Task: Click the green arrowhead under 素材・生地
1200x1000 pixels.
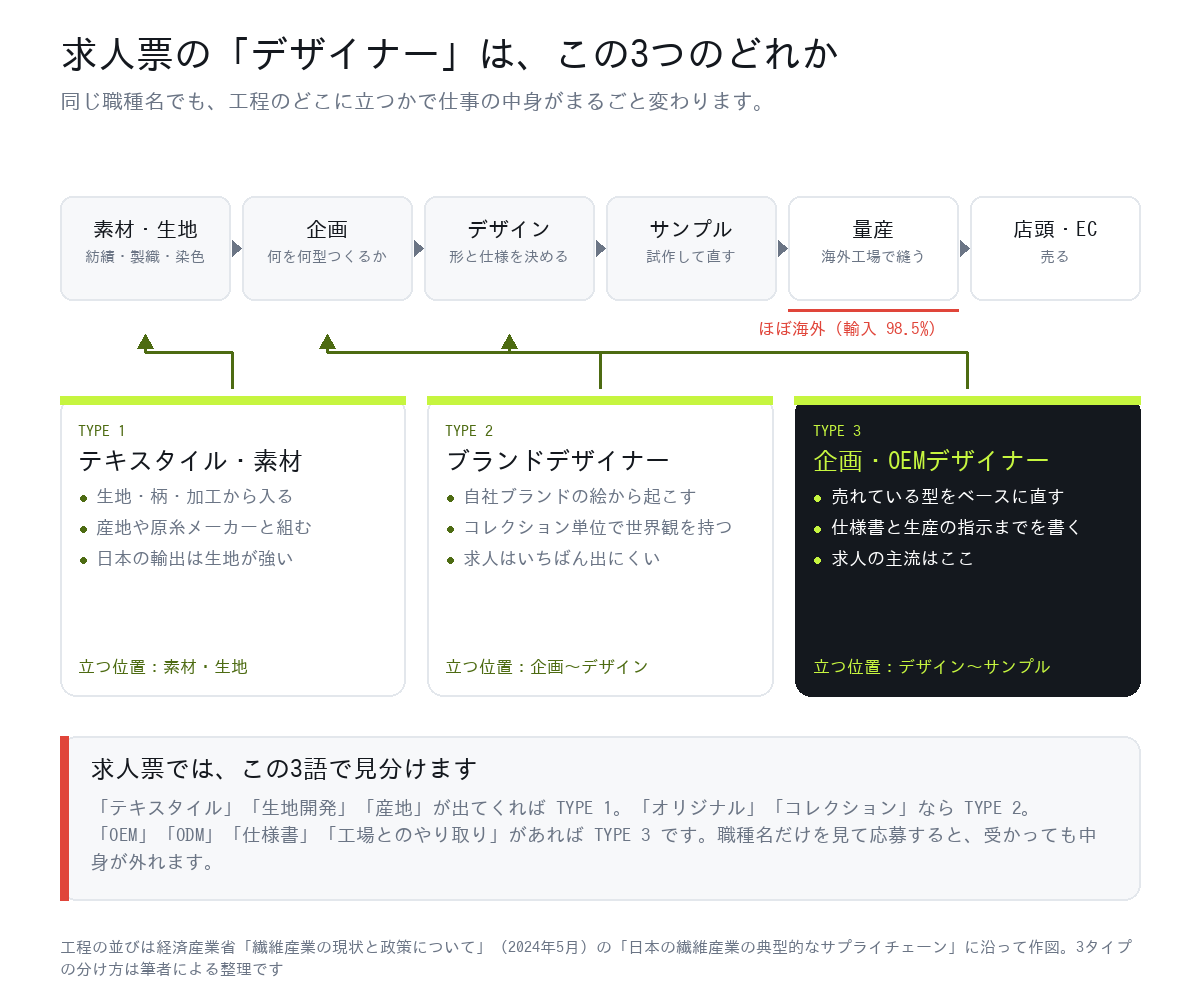Action: [x=145, y=341]
